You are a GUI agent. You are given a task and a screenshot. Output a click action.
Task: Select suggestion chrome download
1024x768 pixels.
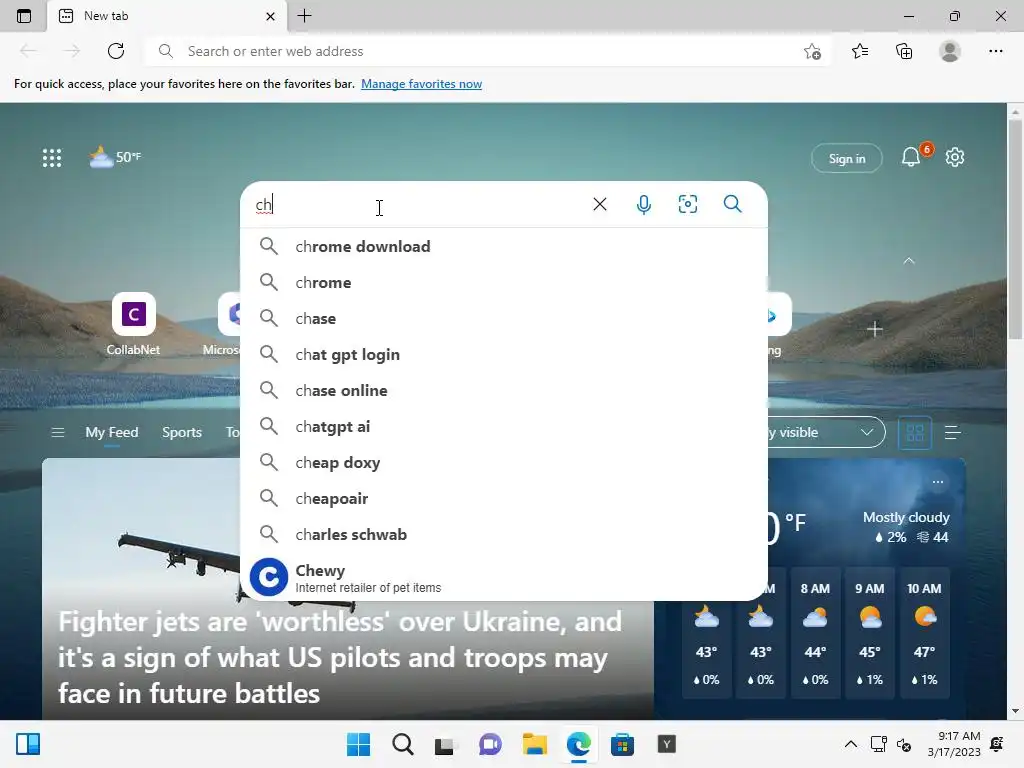tap(504, 246)
